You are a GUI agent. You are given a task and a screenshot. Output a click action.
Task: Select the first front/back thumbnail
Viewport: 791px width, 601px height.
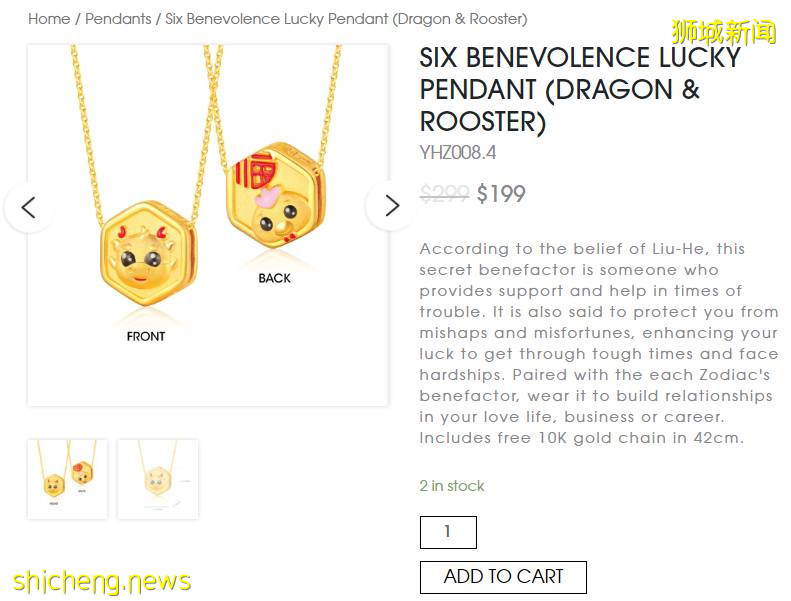(67, 479)
